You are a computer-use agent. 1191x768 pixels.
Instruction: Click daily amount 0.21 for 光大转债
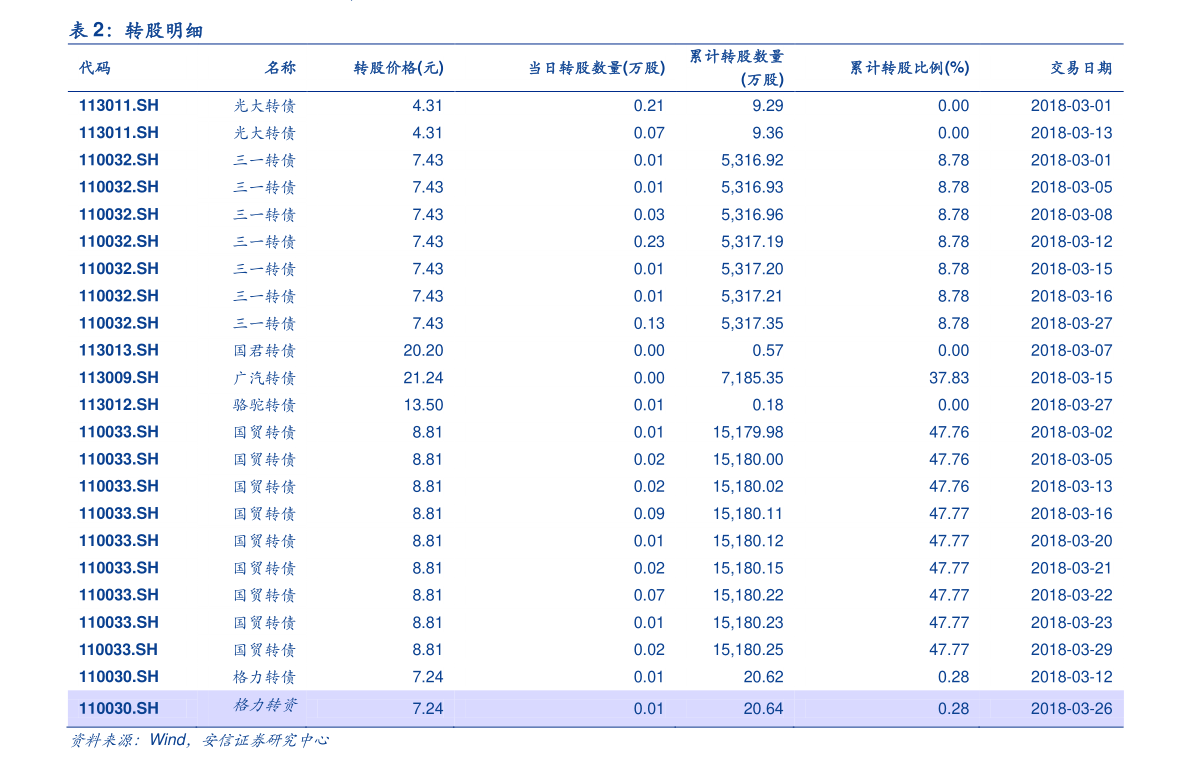point(649,106)
